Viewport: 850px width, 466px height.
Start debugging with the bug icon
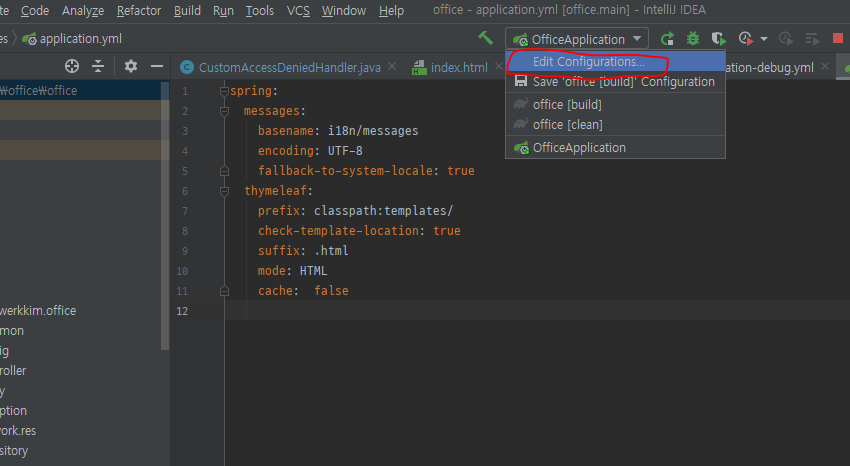[x=693, y=38]
